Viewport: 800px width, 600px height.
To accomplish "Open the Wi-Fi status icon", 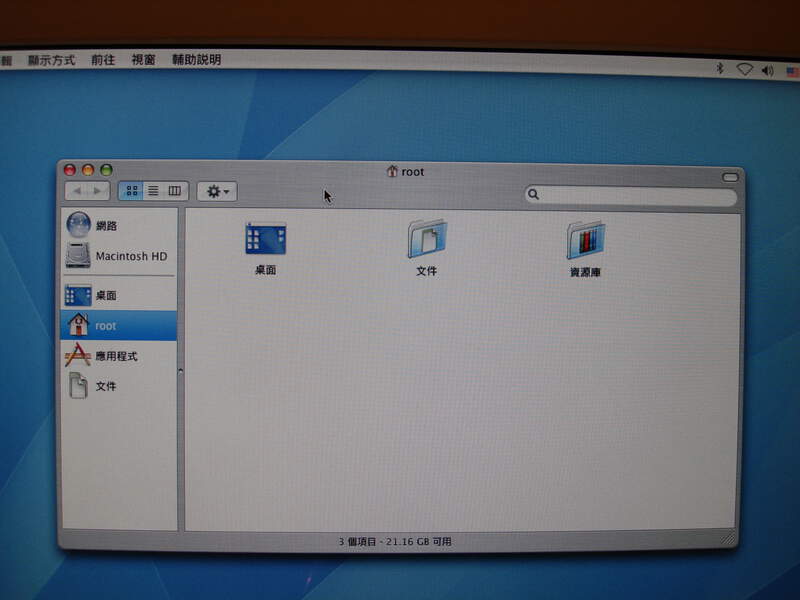I will click(744, 69).
